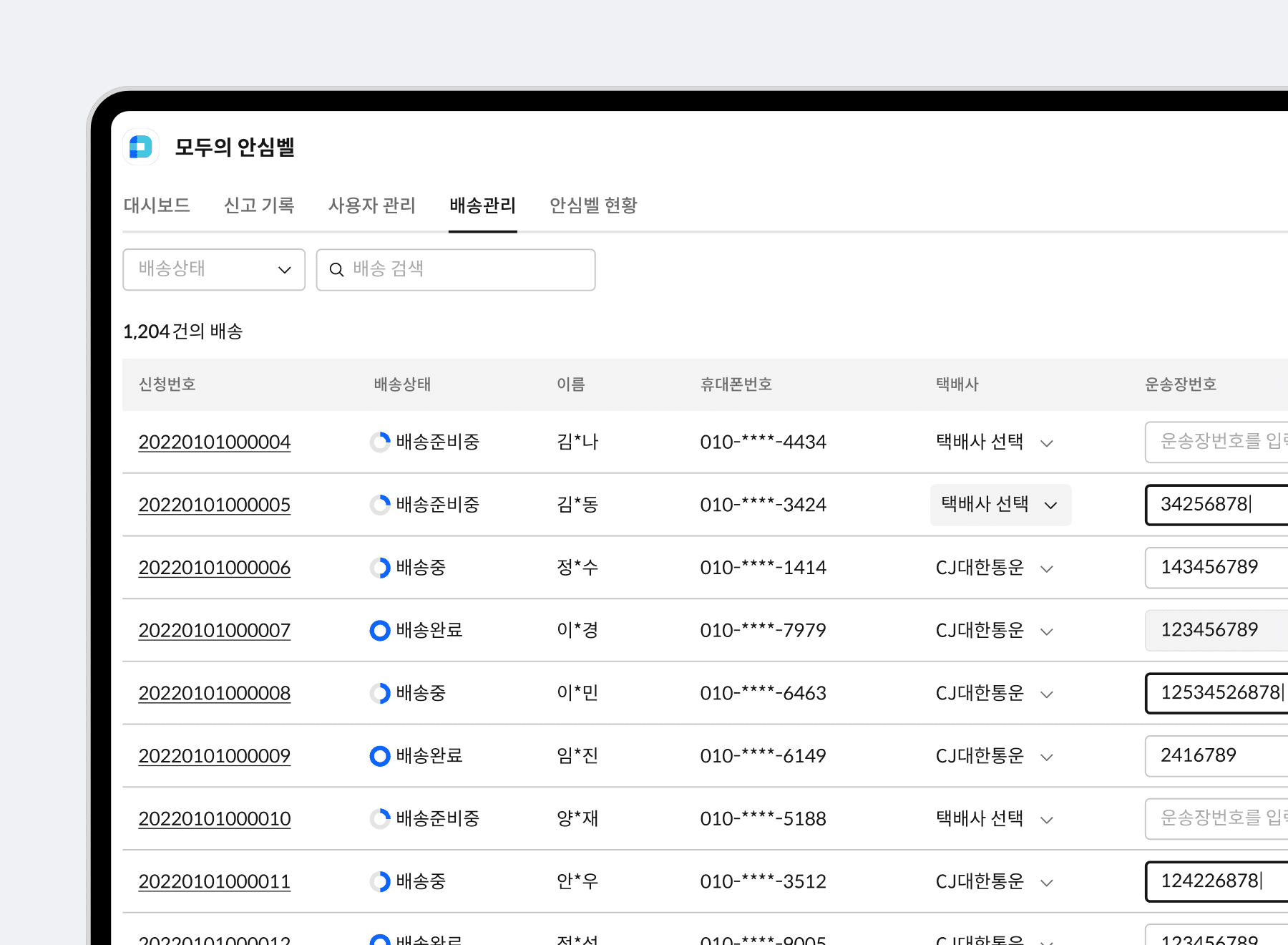Open the 배송상태 filter dropdown
The height and width of the screenshot is (945, 1288).
tap(213, 269)
